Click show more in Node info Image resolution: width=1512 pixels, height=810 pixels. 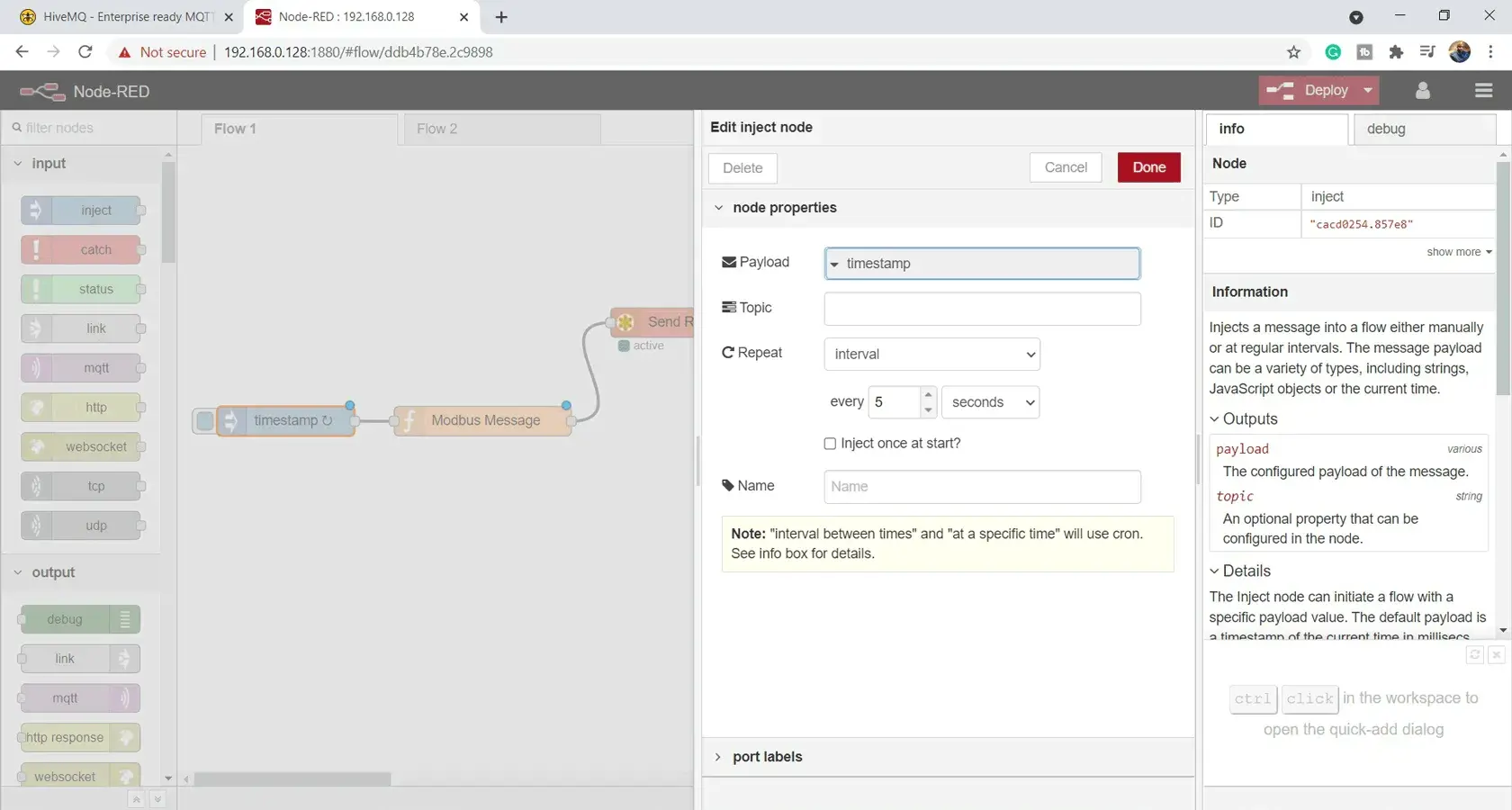coord(1459,252)
